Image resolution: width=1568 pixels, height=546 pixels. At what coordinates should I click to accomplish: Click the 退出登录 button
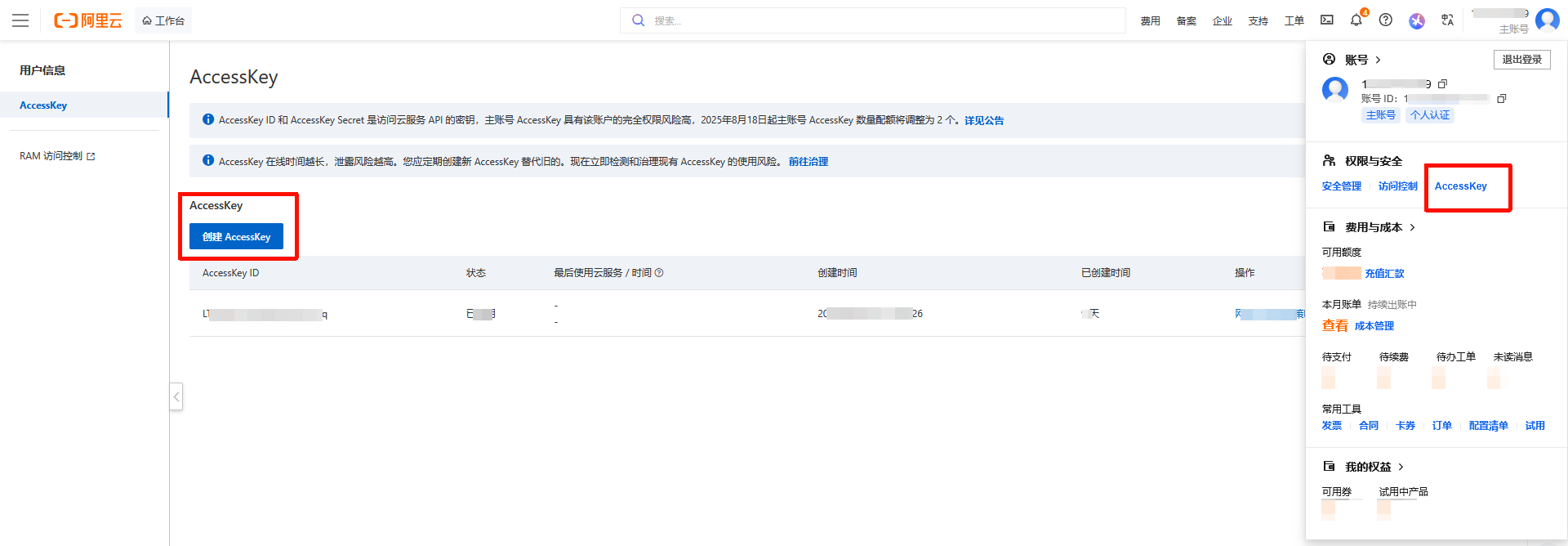1522,60
